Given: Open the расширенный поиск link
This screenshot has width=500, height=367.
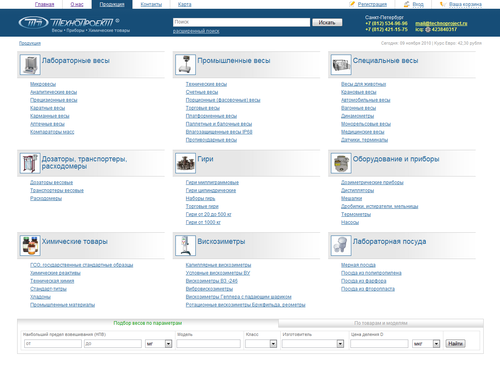Looking at the screenshot, I should tap(196, 31).
